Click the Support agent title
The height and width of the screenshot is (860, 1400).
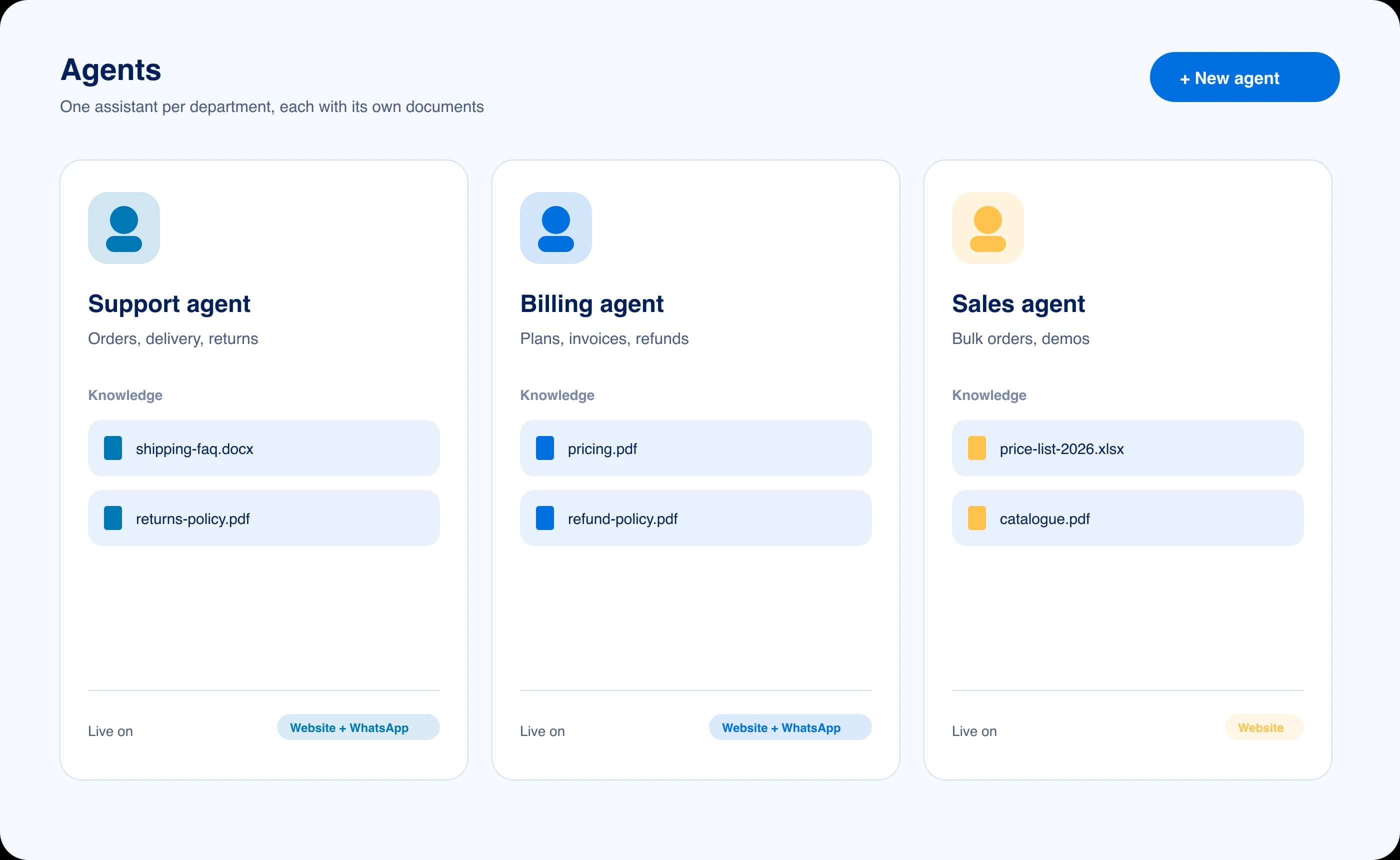coord(169,303)
